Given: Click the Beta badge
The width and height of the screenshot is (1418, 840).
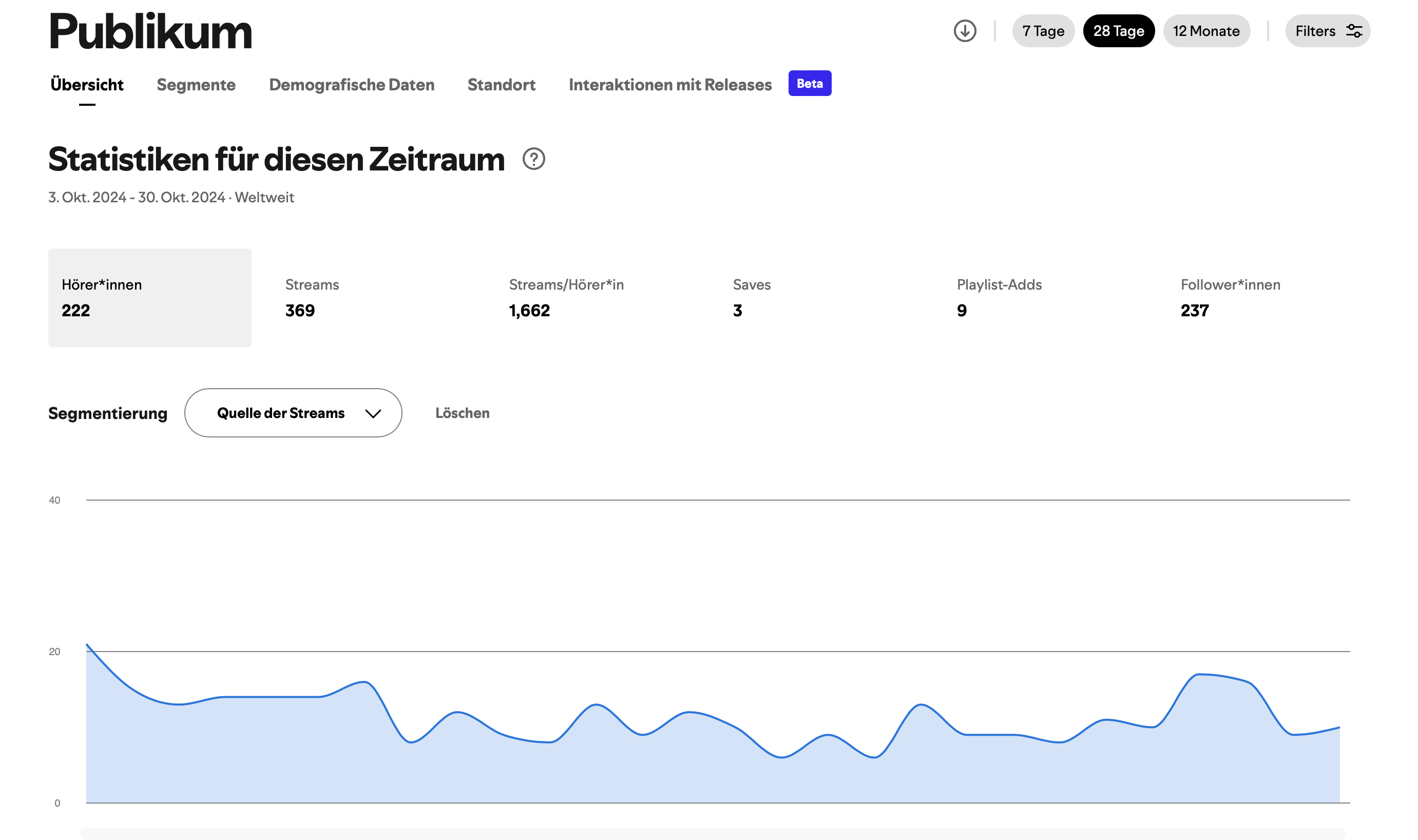Looking at the screenshot, I should coord(809,83).
